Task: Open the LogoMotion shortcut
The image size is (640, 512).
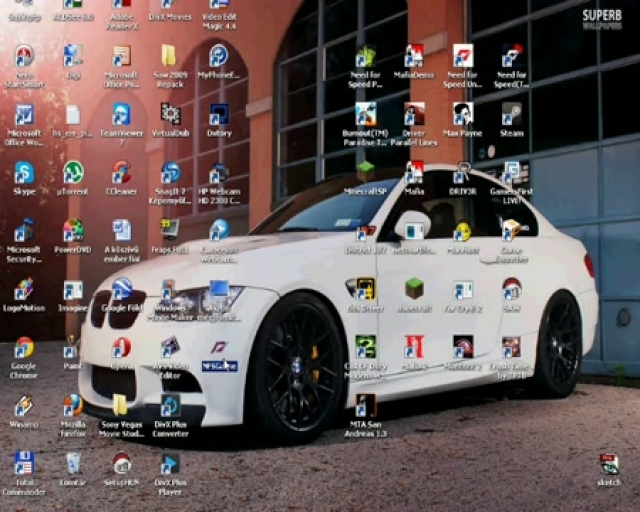Action: tap(24, 289)
